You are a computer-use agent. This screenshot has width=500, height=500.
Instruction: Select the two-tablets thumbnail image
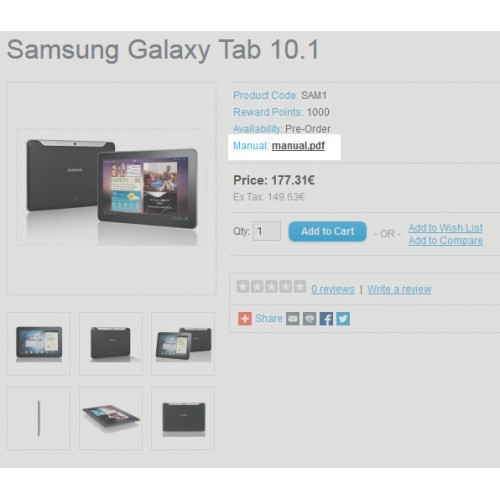(x=183, y=344)
